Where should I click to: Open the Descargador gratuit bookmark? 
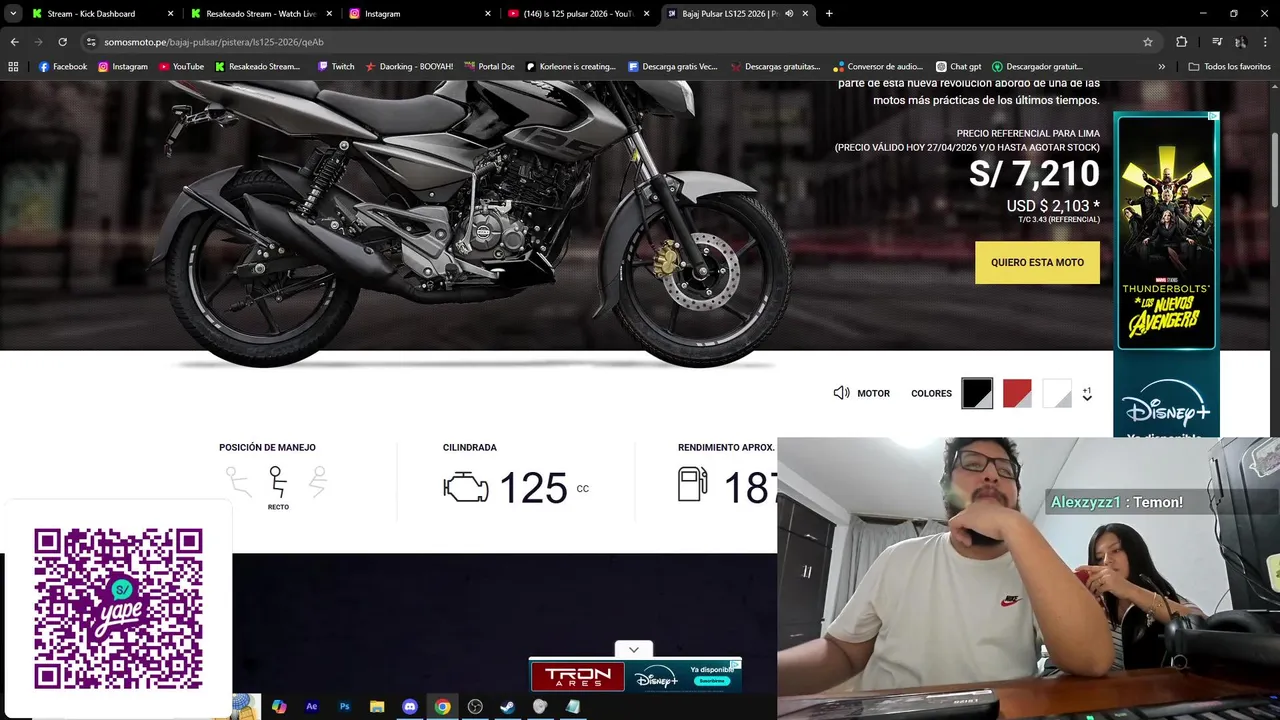pyautogui.click(x=1038, y=66)
